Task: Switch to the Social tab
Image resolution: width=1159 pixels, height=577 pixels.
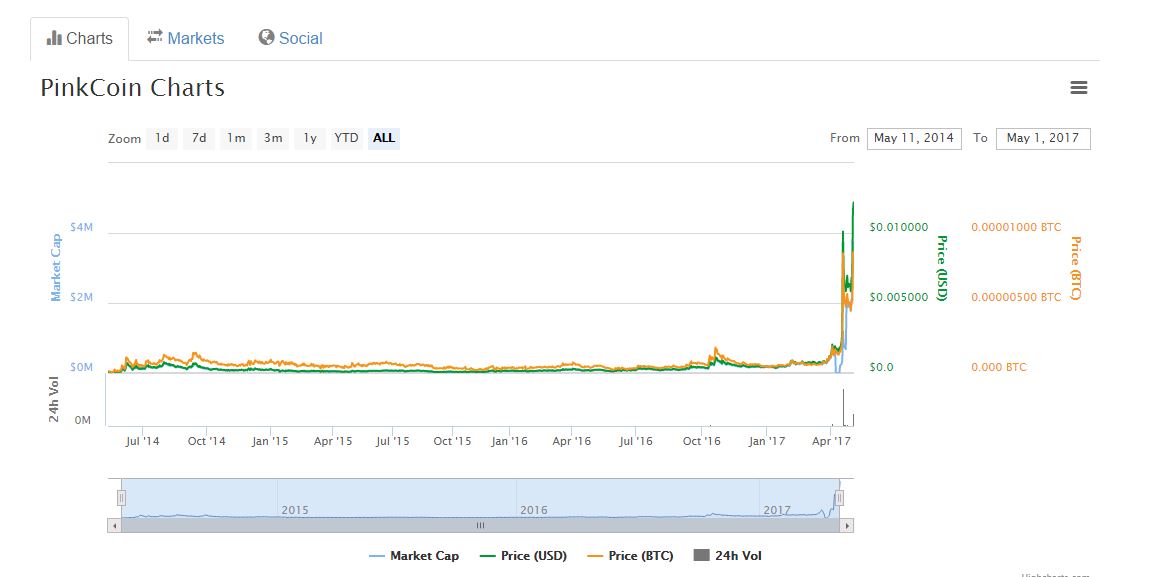Action: point(290,38)
